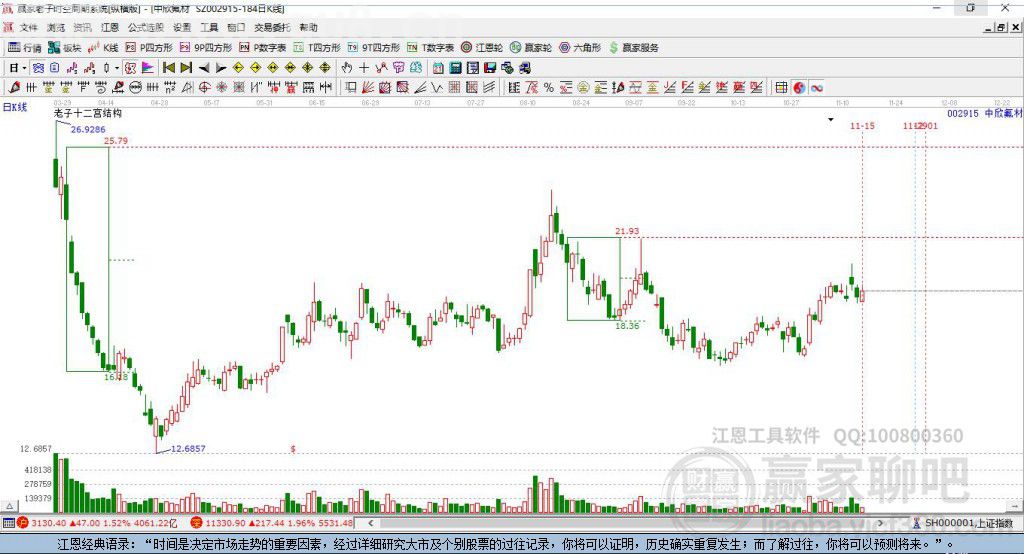
Task: Click the 26.9286 price label
Action: coord(88,129)
